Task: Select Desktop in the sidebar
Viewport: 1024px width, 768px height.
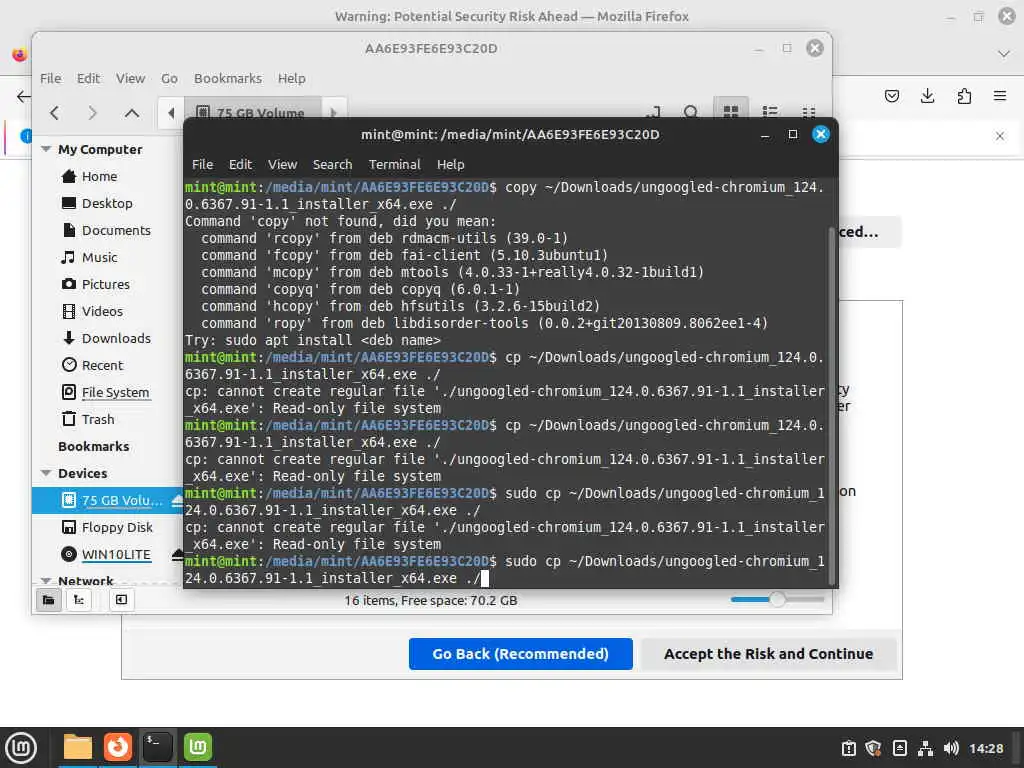Action: point(107,203)
